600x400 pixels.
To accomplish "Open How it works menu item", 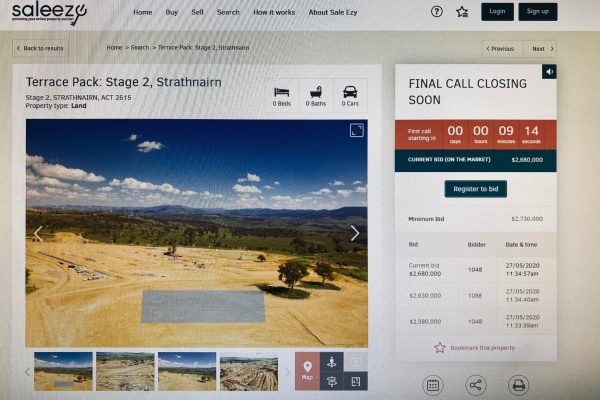I will point(274,12).
